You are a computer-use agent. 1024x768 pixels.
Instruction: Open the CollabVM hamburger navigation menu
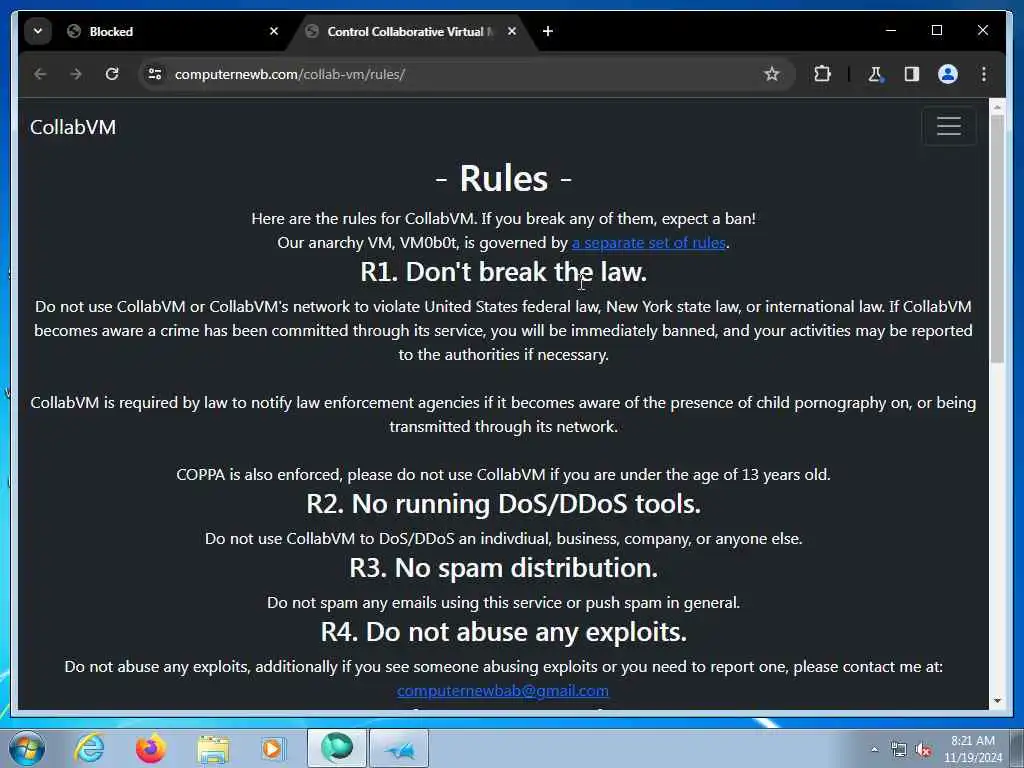point(949,126)
